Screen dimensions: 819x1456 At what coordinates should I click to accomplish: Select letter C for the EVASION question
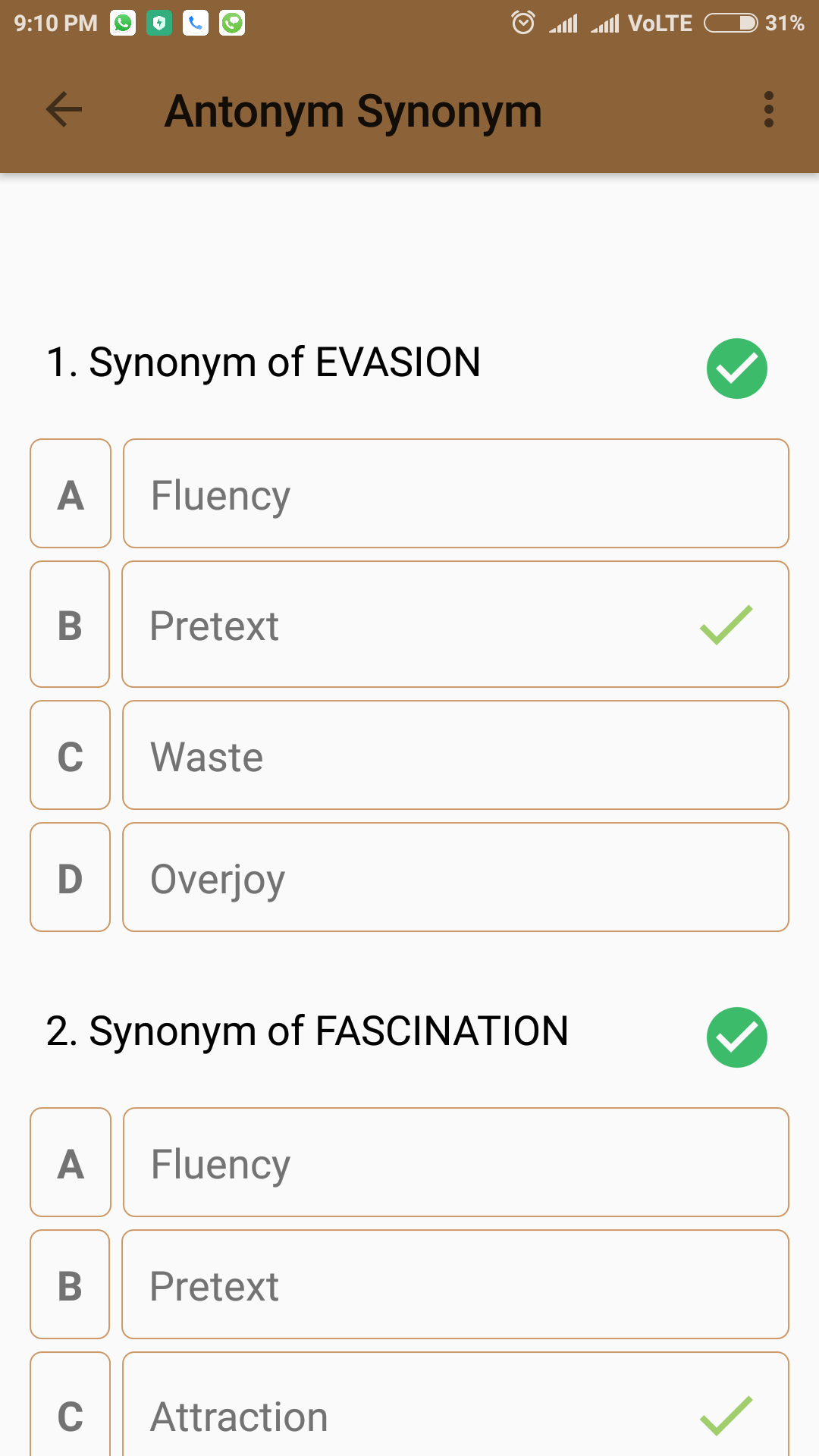[71, 755]
